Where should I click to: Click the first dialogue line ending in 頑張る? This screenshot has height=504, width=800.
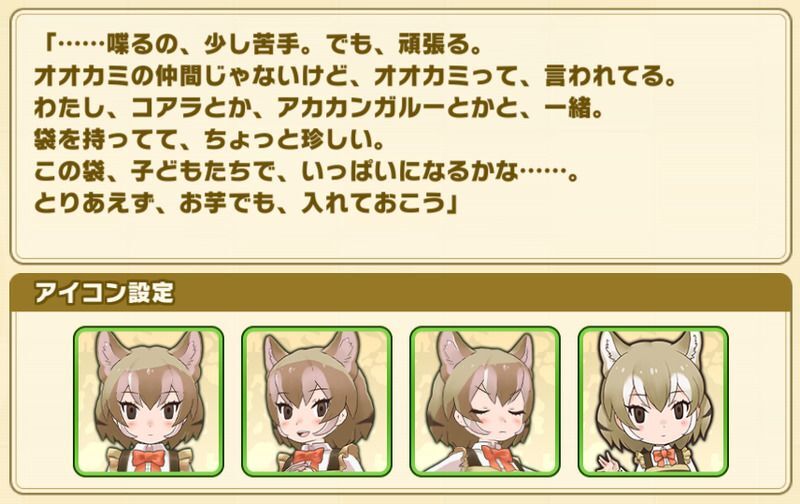[263, 45]
